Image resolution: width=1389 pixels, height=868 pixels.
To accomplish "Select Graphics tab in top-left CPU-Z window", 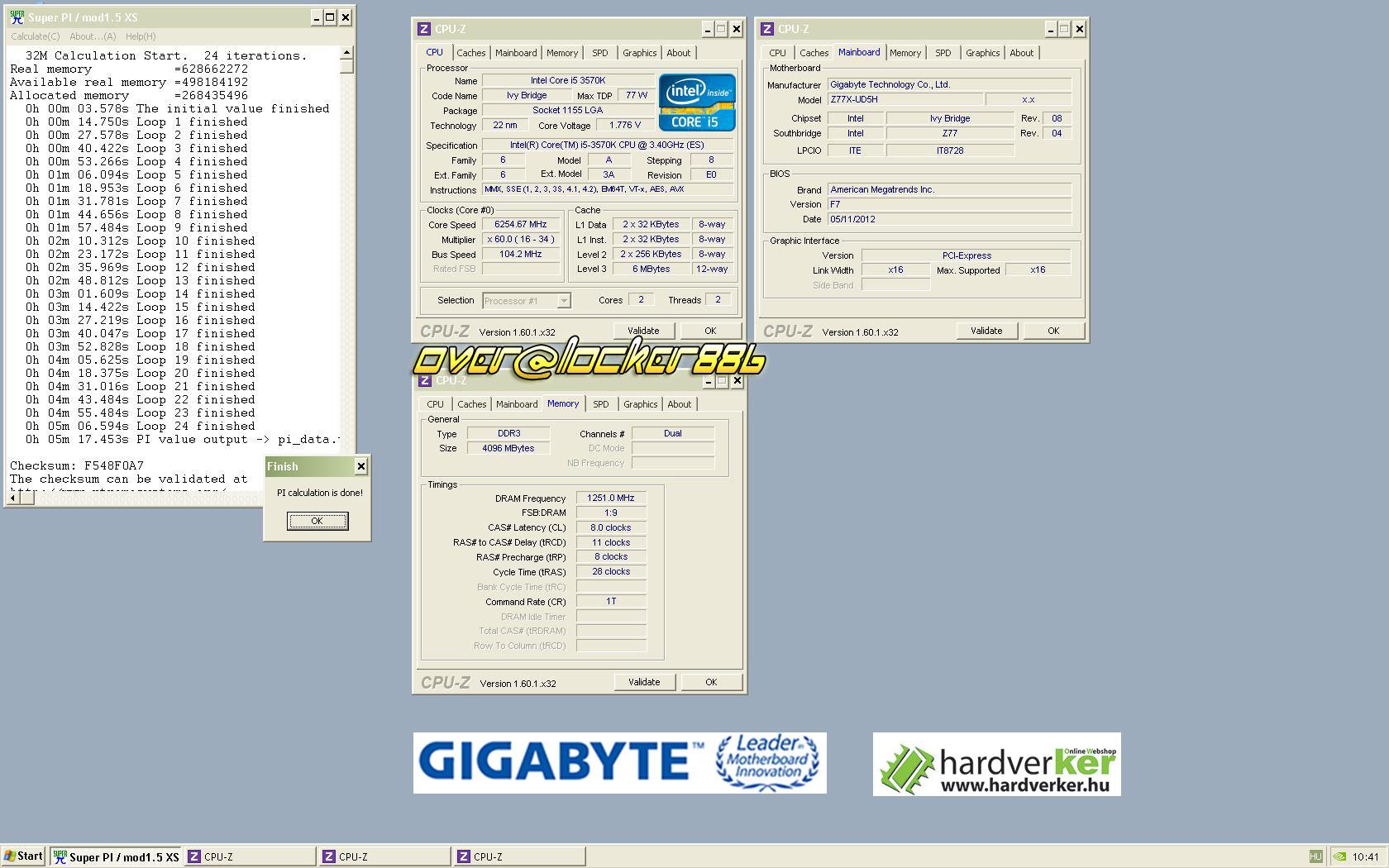I will pos(640,53).
